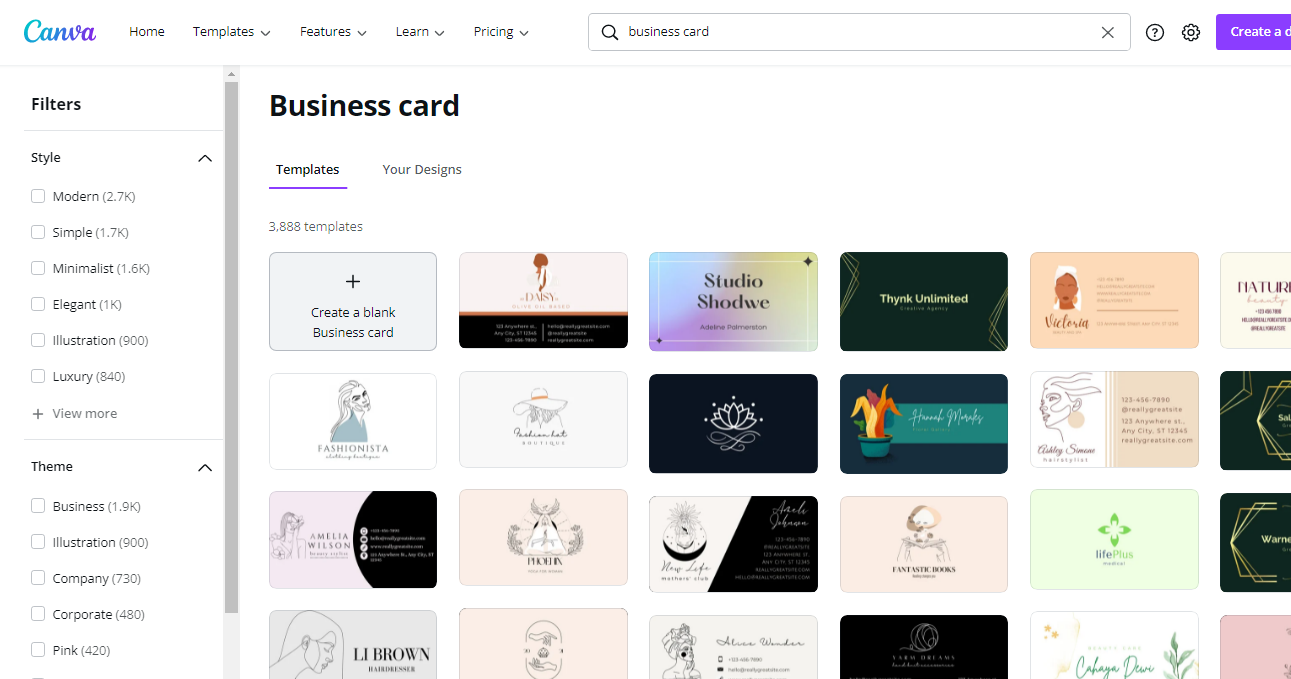Collapse the Theme filter section

(x=205, y=467)
